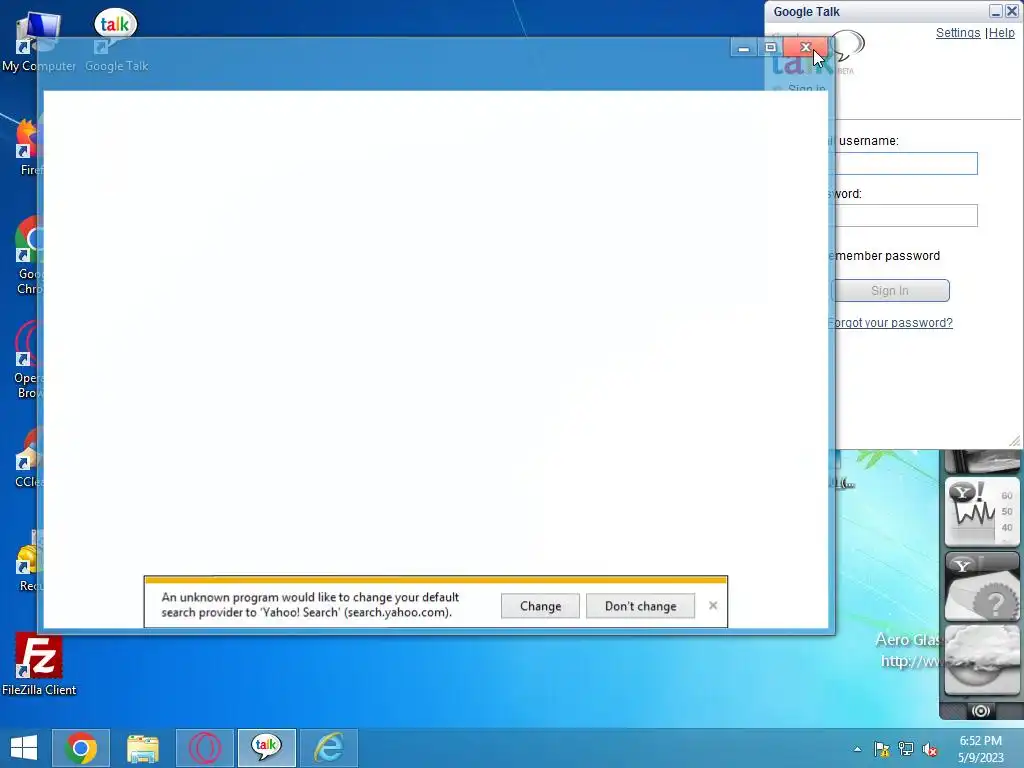Viewport: 1024px width, 768px height.
Task: Minimize the Google Talk window
Action: pos(995,11)
